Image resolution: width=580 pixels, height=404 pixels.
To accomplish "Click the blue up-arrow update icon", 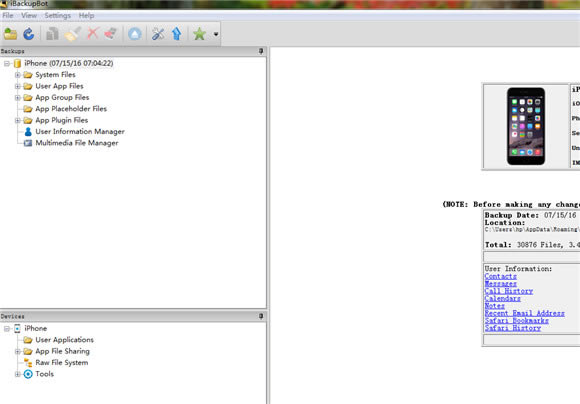I will [x=177, y=34].
